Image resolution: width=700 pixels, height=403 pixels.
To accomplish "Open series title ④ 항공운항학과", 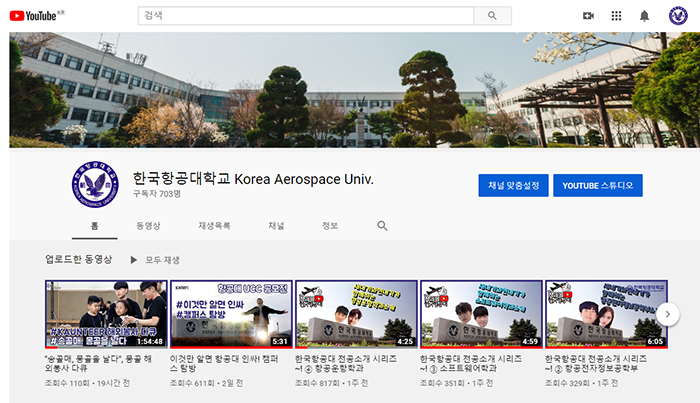I will tap(346, 363).
